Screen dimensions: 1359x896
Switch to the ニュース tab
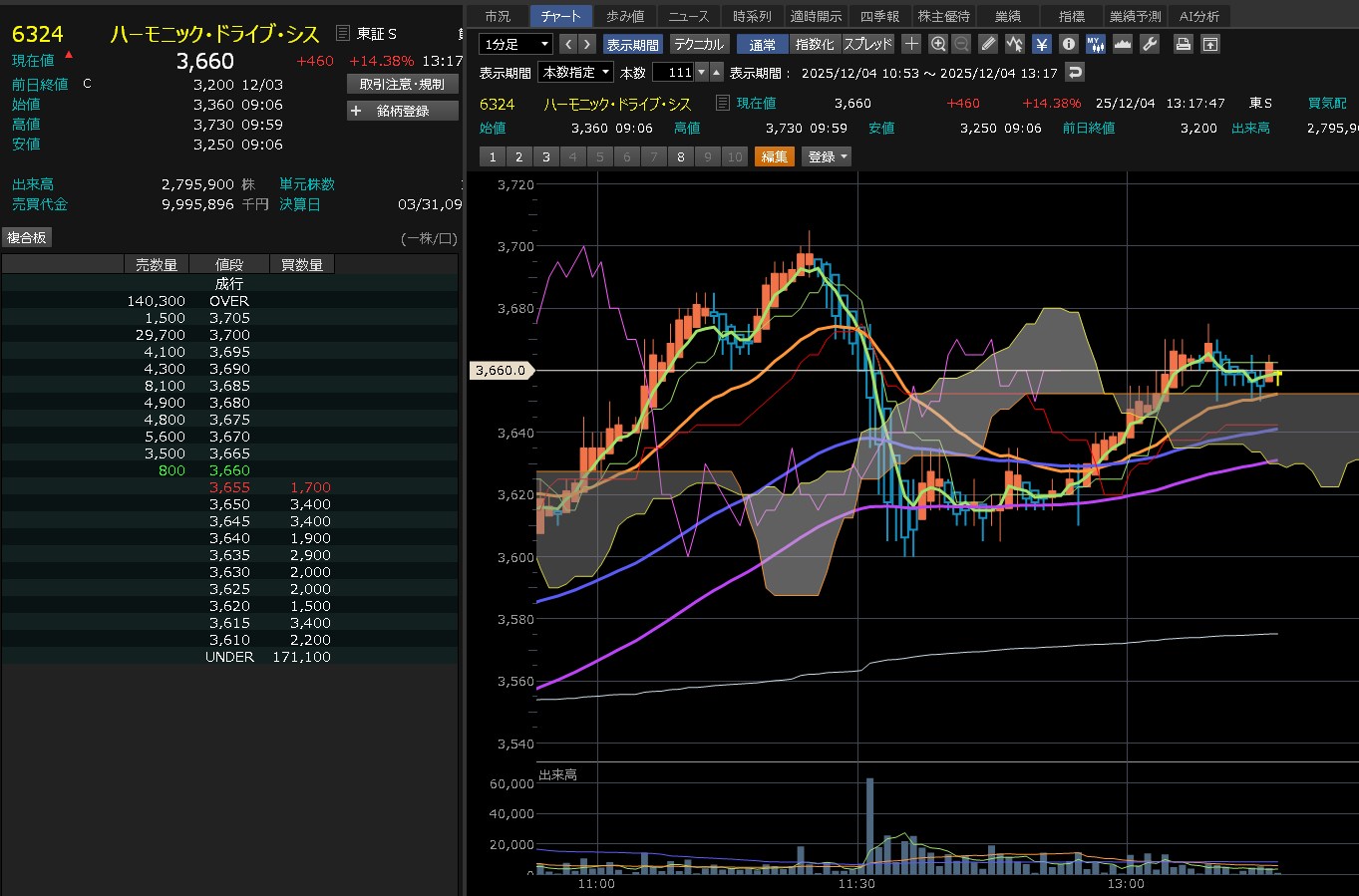(x=688, y=16)
